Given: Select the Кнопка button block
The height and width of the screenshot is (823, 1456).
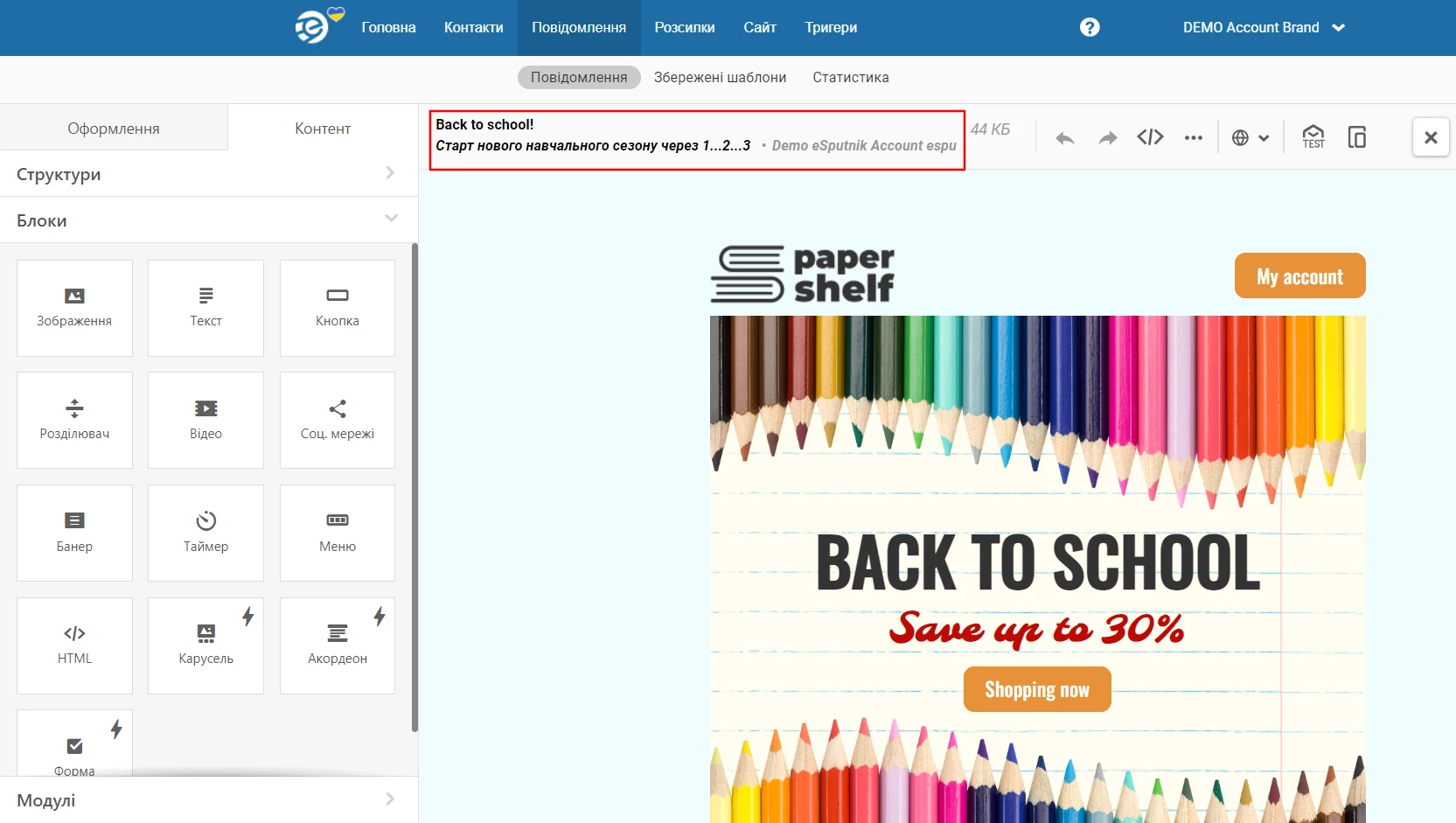Looking at the screenshot, I should coord(338,308).
